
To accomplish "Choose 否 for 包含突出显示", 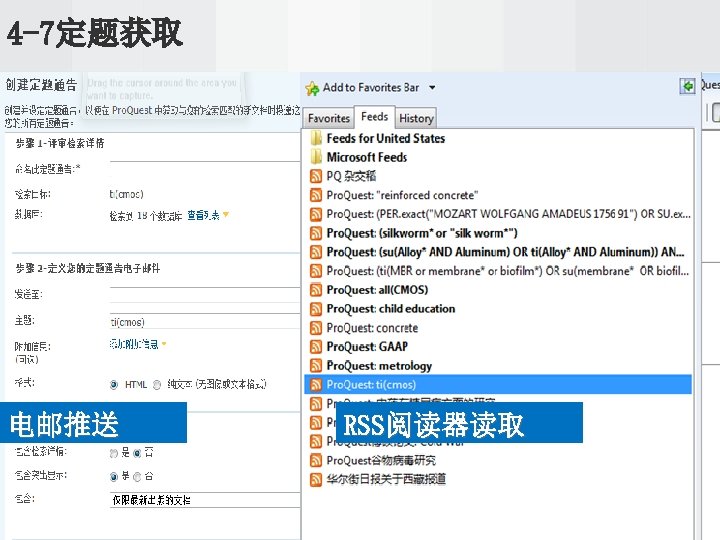I will [137, 477].
